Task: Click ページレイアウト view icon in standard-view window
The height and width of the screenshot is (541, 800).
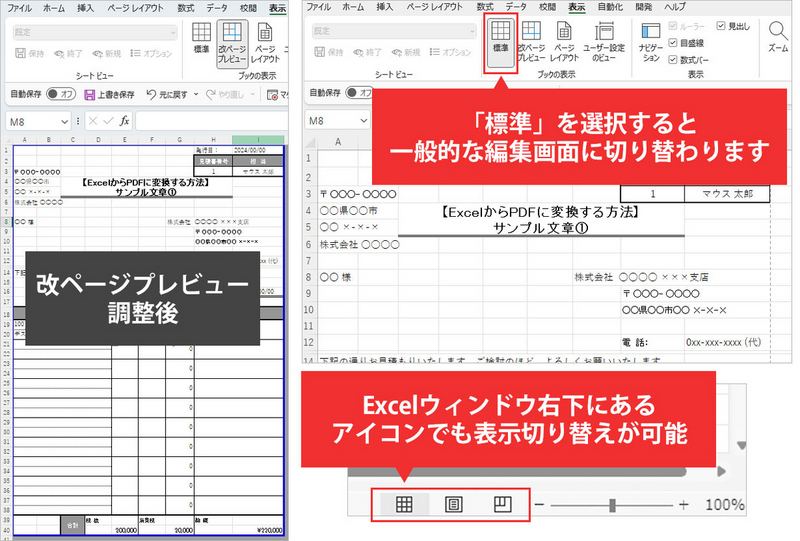Action: pos(564,42)
